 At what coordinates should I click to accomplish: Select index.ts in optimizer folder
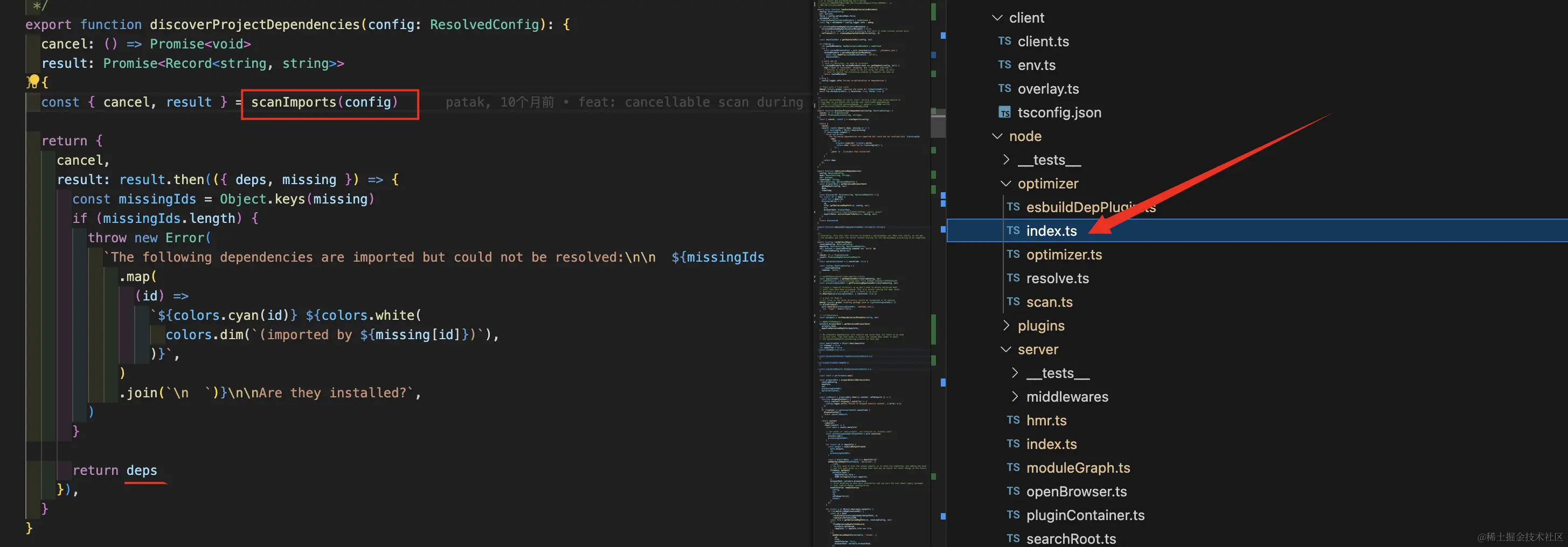point(1051,231)
